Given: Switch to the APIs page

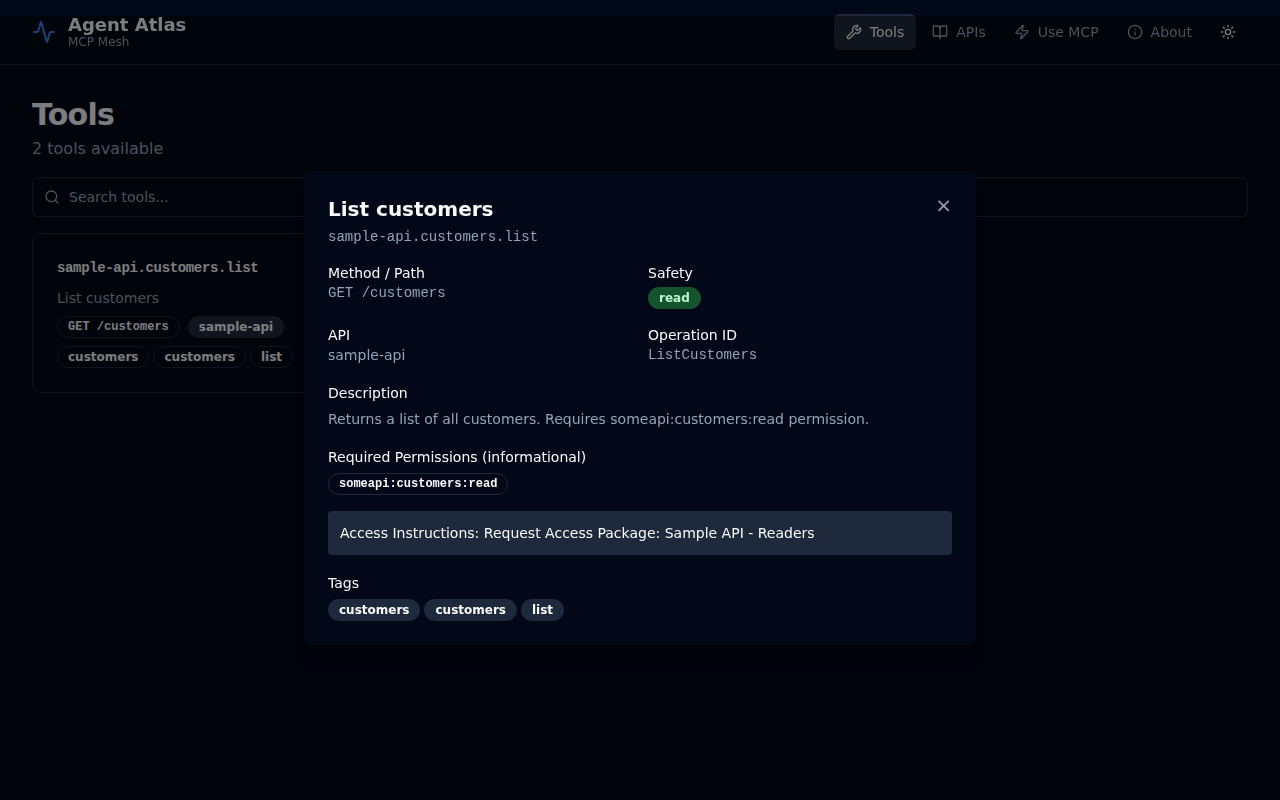Looking at the screenshot, I should (x=959, y=32).
